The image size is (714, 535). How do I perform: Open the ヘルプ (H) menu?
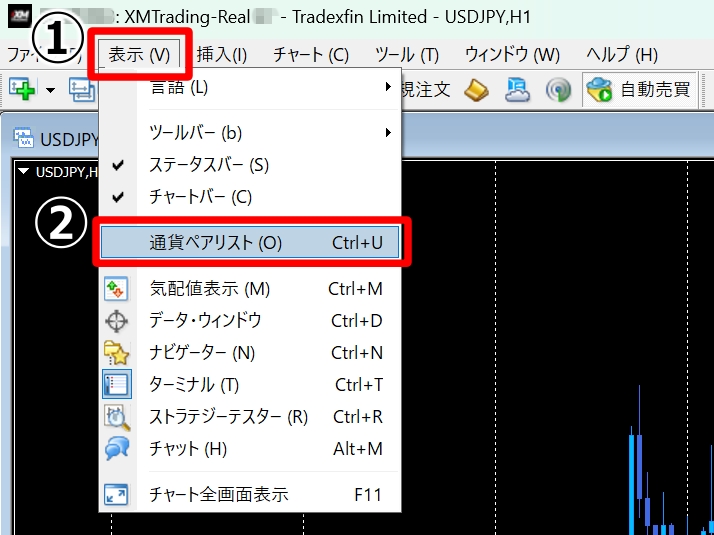pyautogui.click(x=622, y=55)
